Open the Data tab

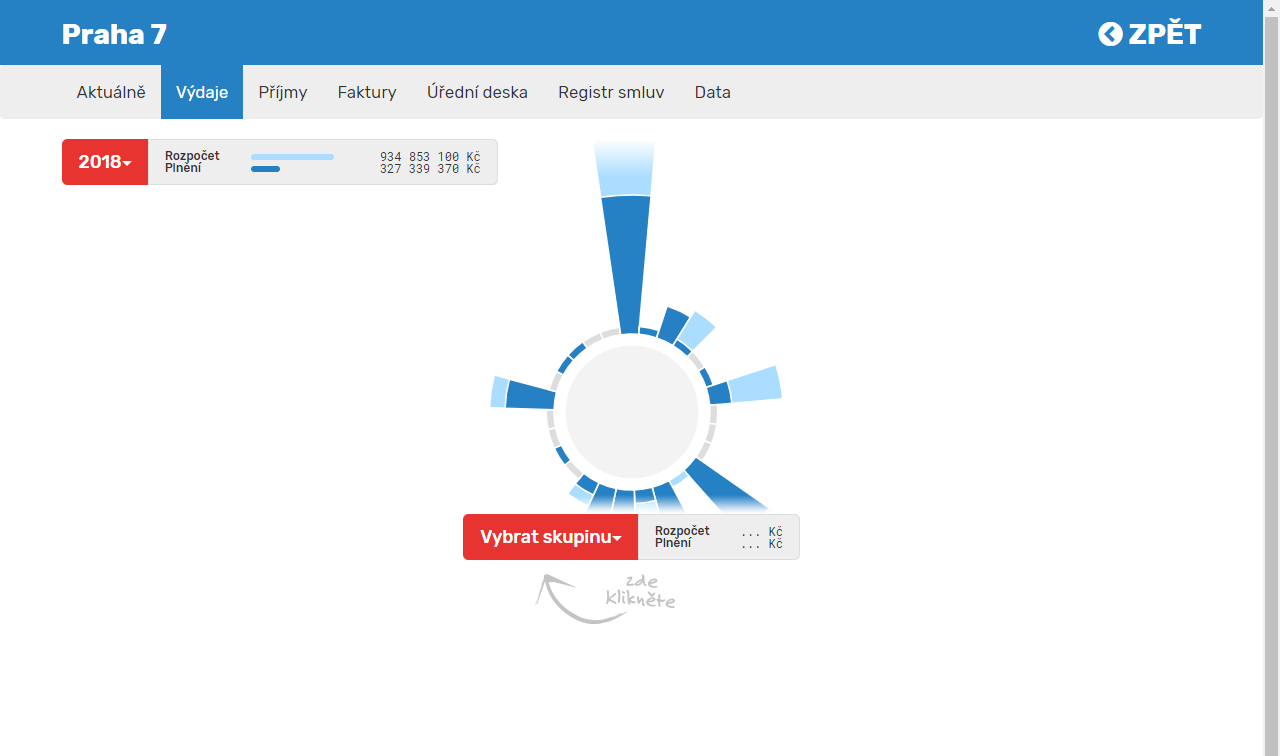pos(713,92)
